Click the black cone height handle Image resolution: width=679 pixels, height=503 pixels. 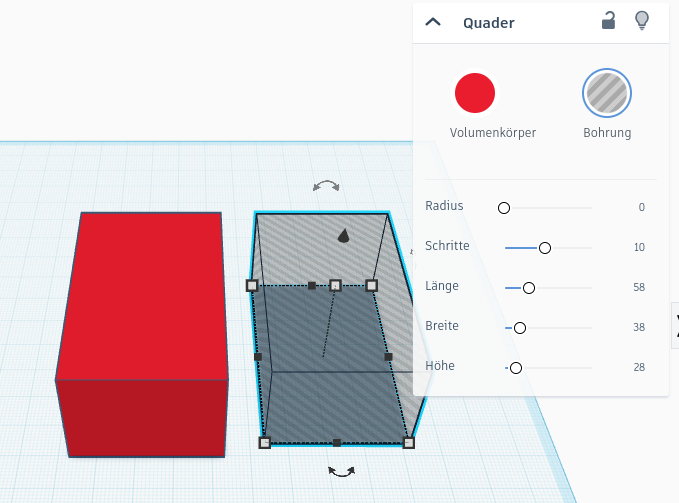[x=343, y=236]
